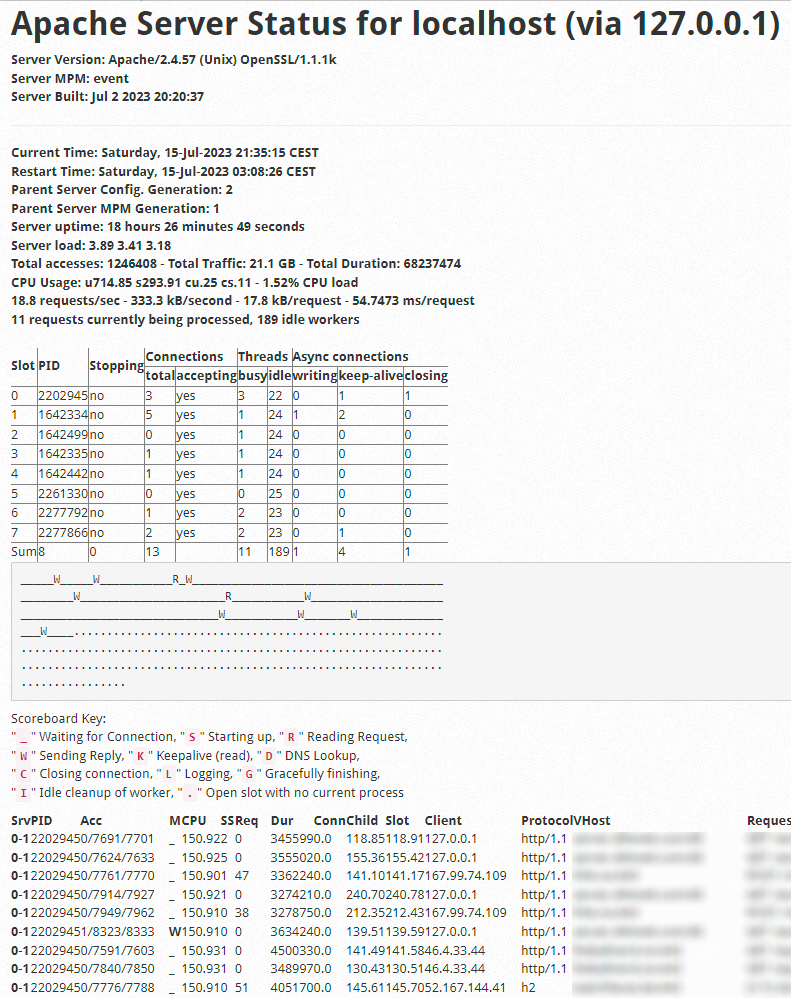Click 'Server load: 3.89 3.41 3.18'
791x998 pixels.
tap(91, 245)
